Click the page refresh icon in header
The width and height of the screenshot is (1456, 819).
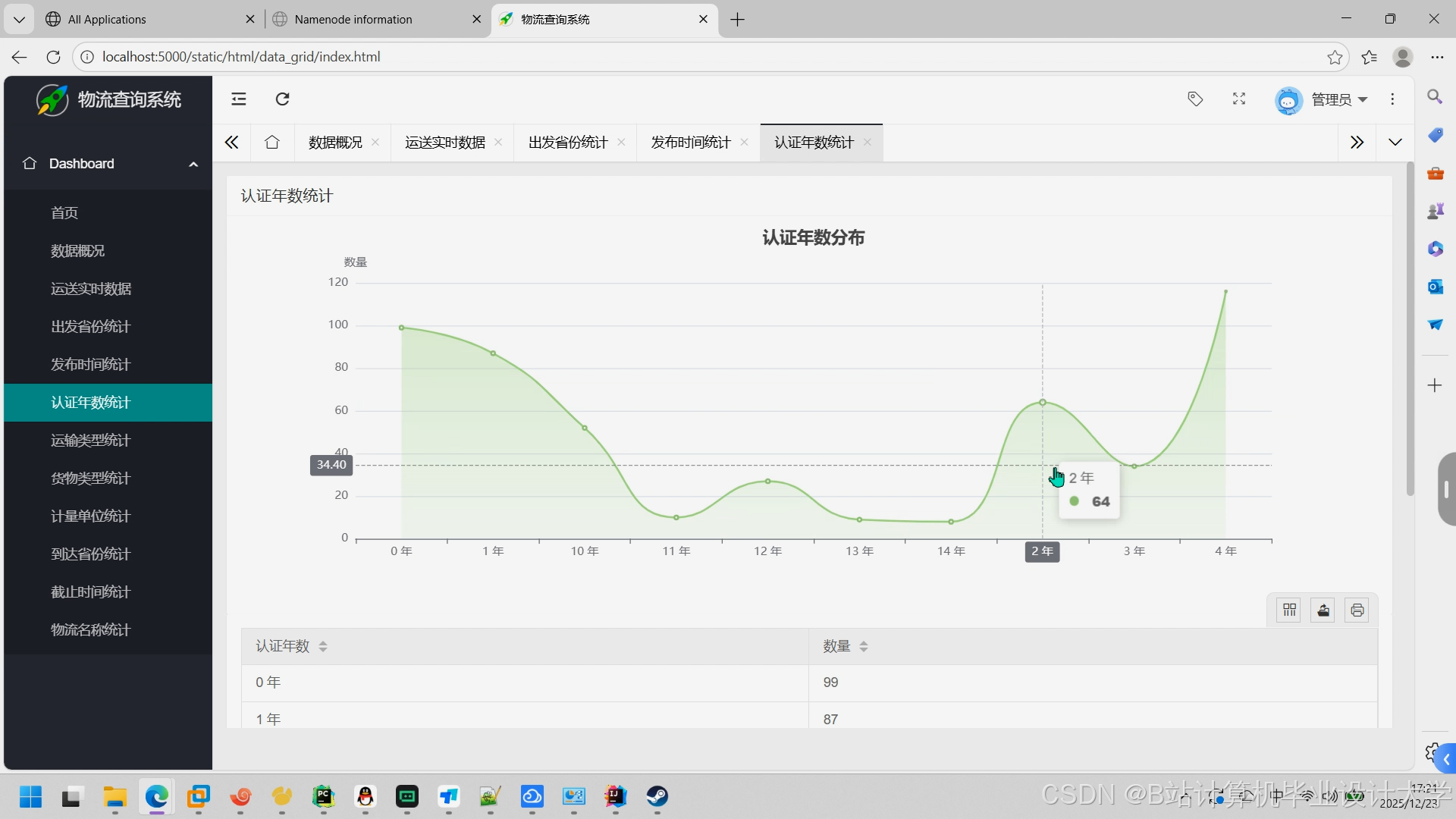coord(282,99)
